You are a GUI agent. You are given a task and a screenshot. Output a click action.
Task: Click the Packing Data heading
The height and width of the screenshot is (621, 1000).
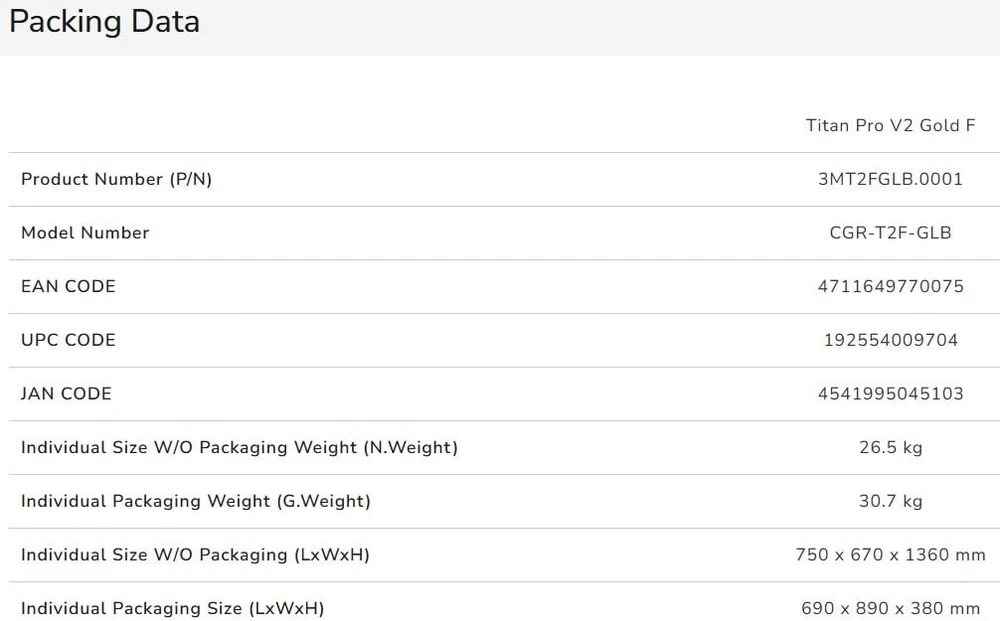coord(105,22)
